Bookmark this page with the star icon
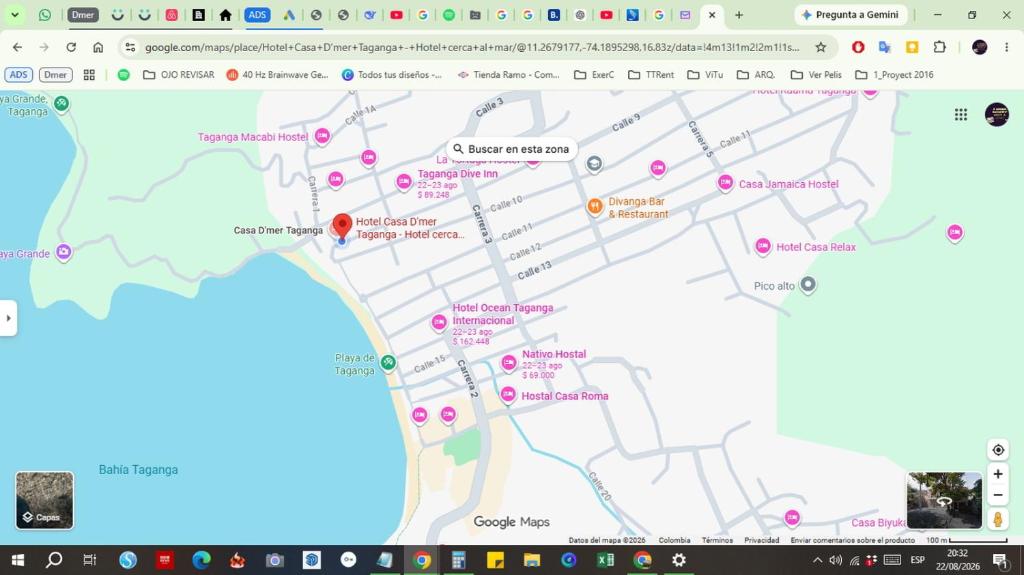This screenshot has height=575, width=1024. [x=820, y=47]
